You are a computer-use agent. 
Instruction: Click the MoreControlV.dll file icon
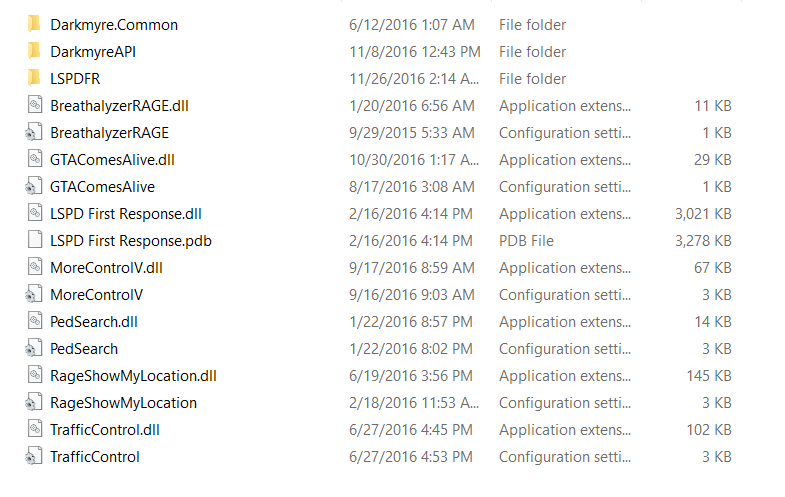click(x=34, y=267)
